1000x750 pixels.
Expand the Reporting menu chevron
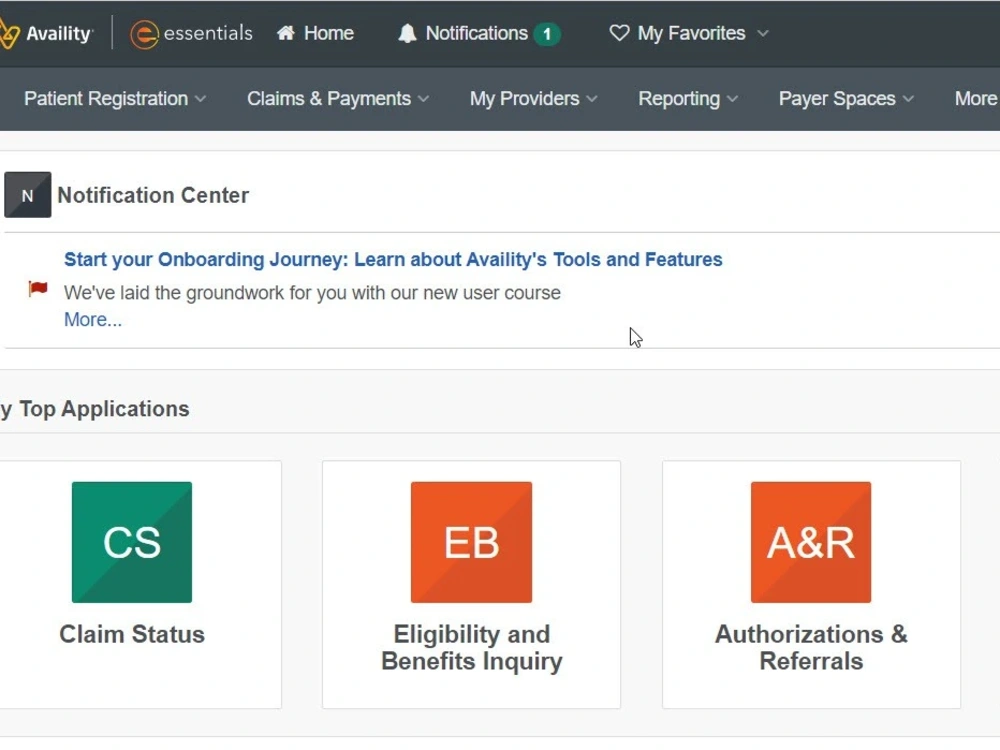(x=732, y=99)
